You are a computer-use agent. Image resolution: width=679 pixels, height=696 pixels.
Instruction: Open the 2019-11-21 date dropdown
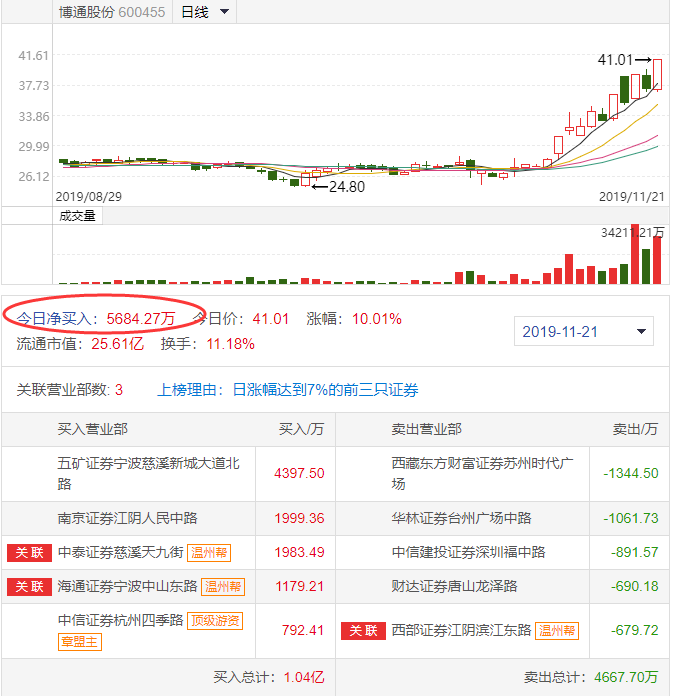[x=583, y=331]
